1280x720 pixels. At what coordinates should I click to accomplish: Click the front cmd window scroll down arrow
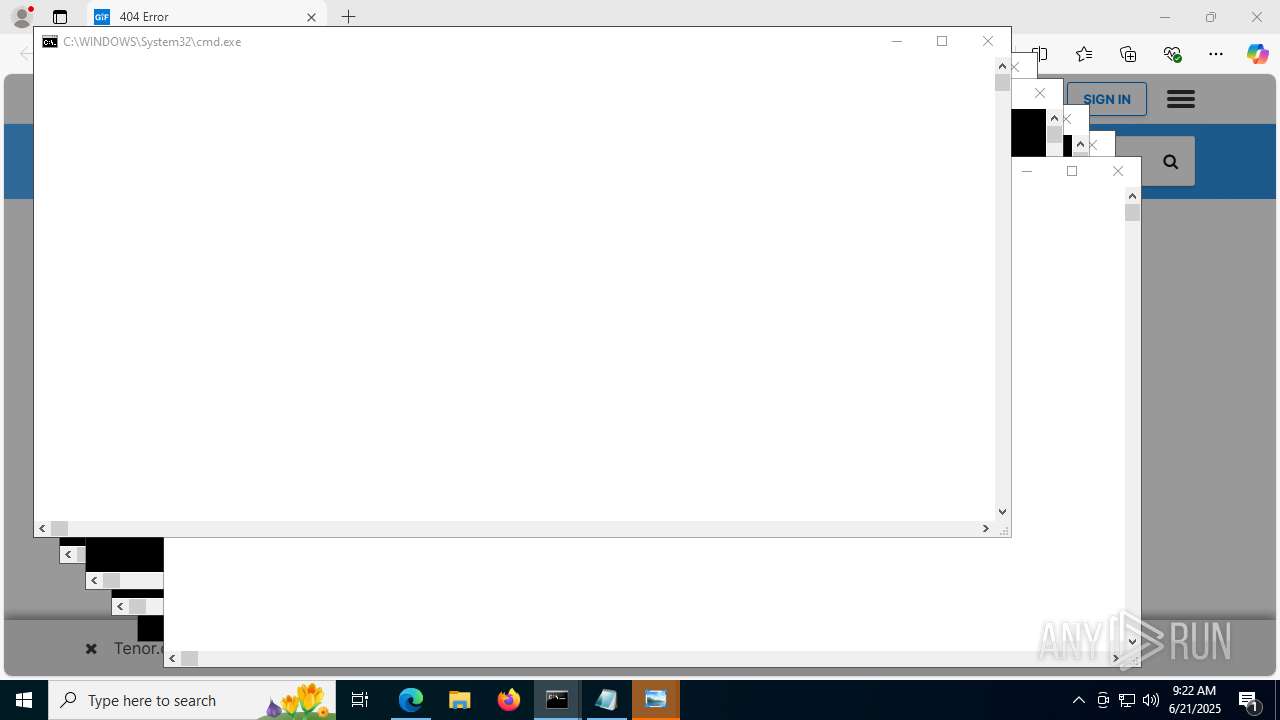coord(1003,512)
